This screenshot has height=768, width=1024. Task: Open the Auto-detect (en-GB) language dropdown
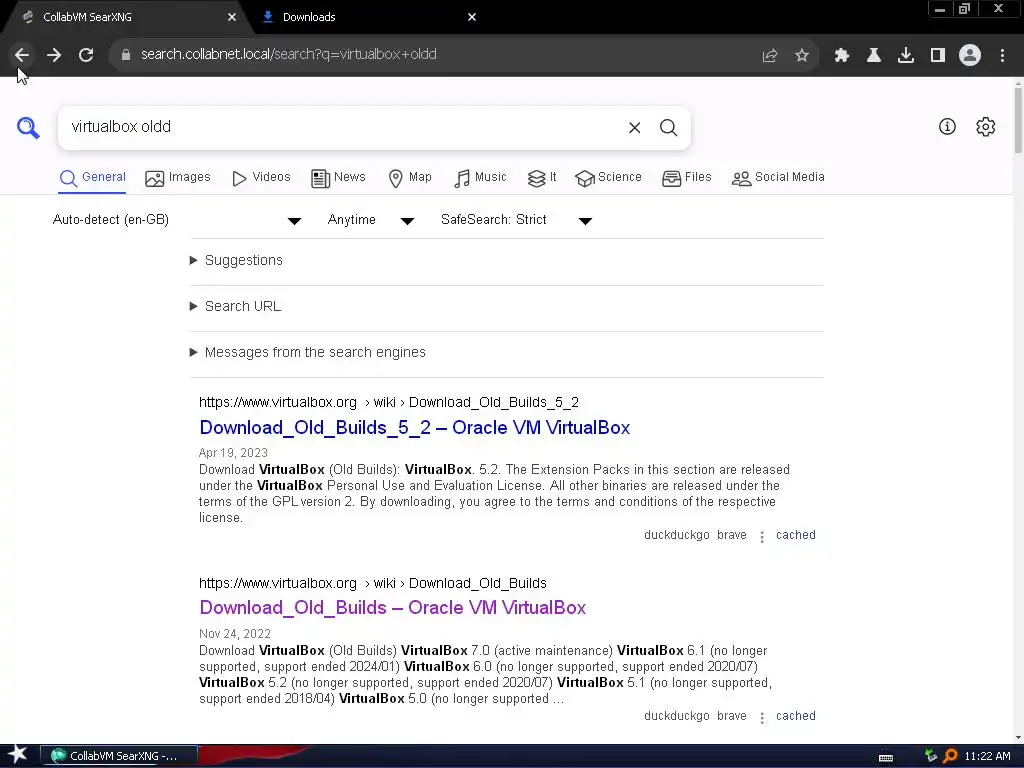pos(177,220)
